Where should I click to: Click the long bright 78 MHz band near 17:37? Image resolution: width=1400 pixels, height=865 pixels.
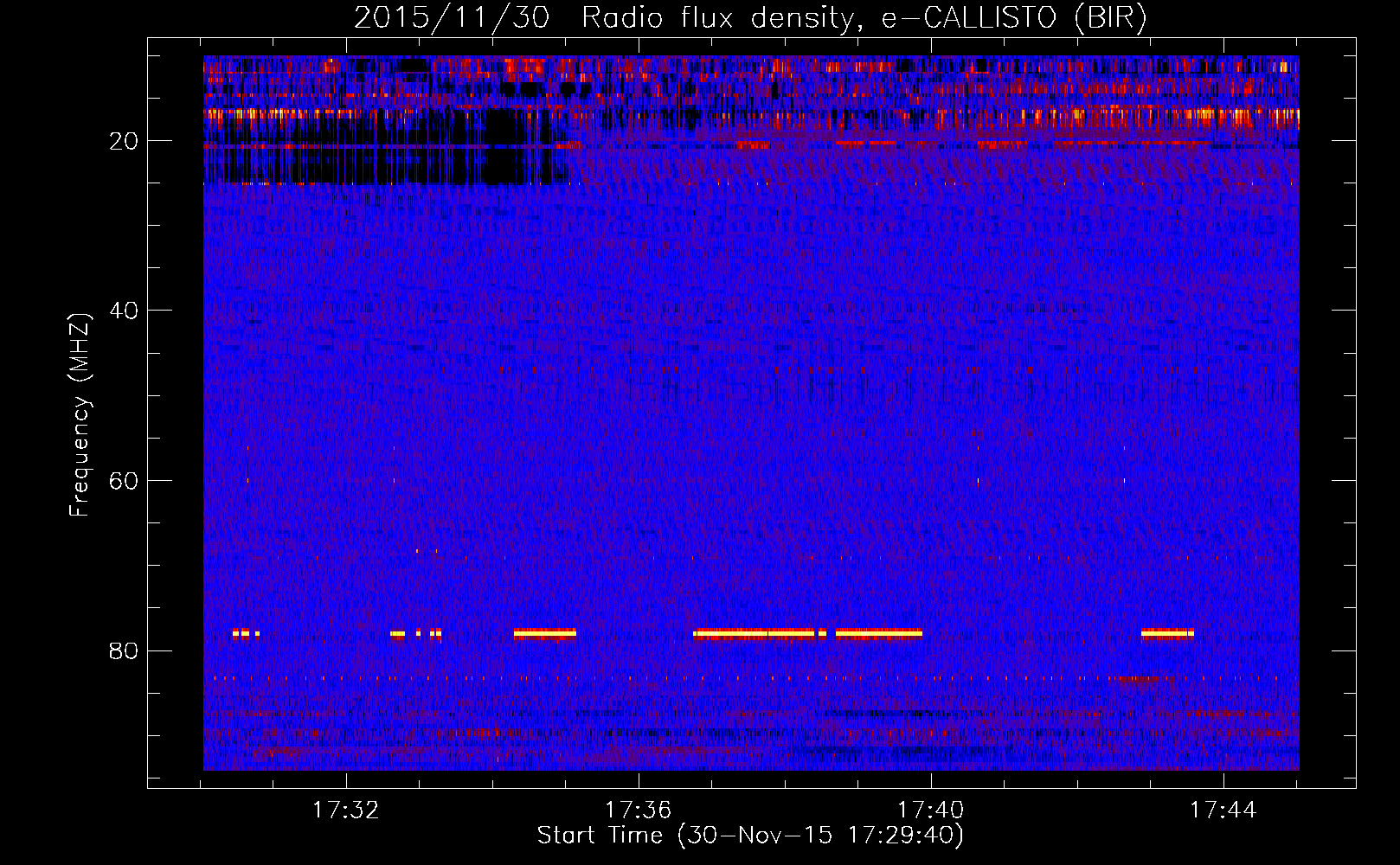point(754,633)
